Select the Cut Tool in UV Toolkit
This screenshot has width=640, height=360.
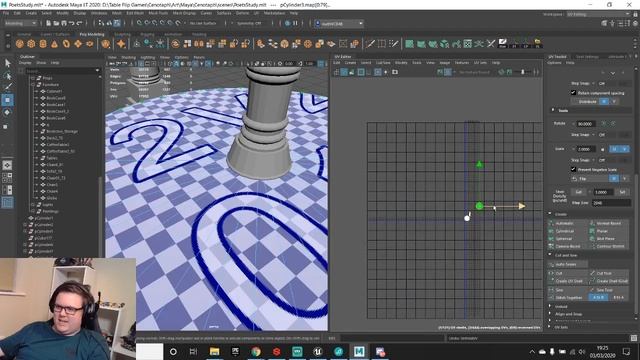click(609, 273)
